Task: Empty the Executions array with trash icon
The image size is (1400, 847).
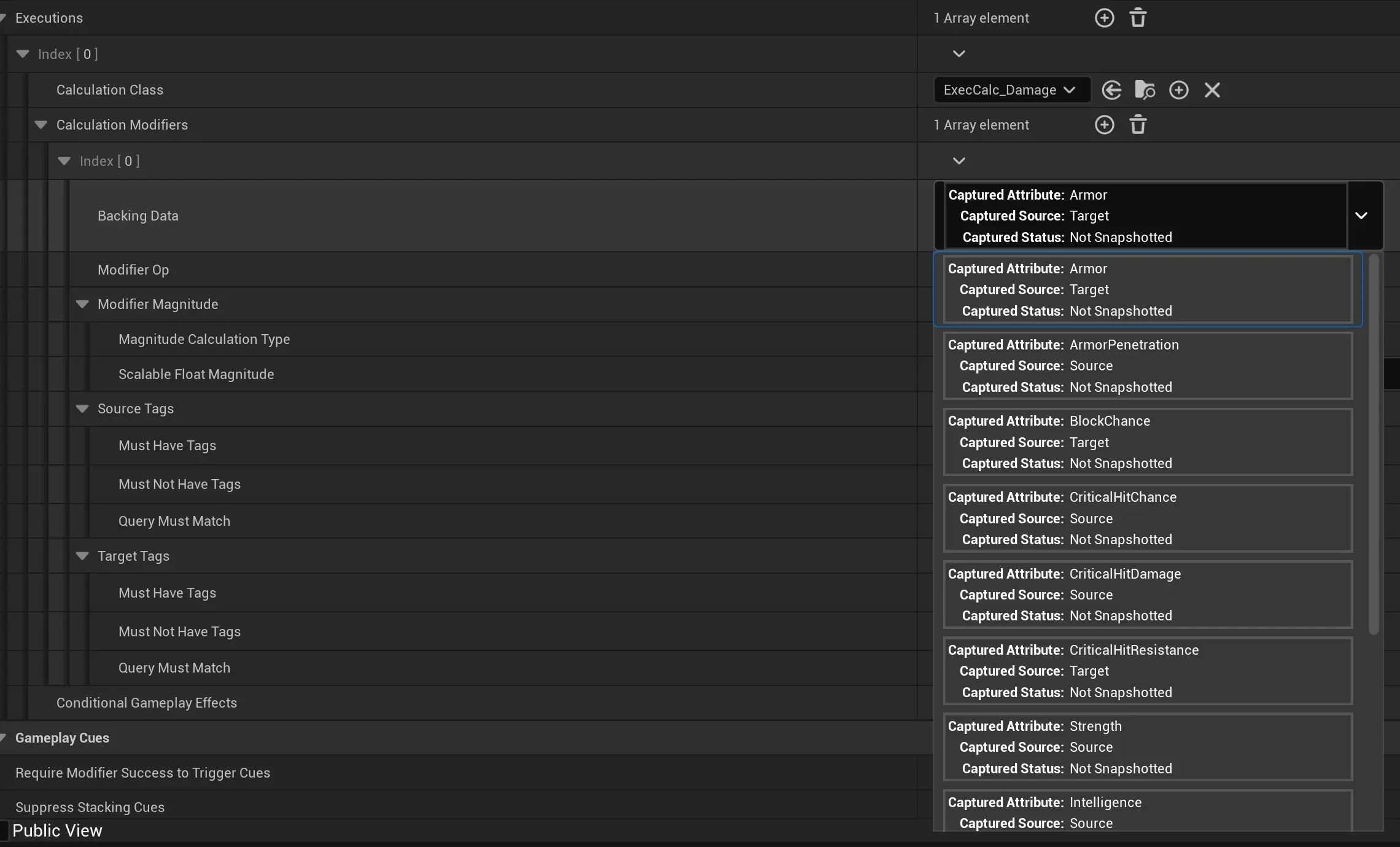Action: coord(1138,18)
